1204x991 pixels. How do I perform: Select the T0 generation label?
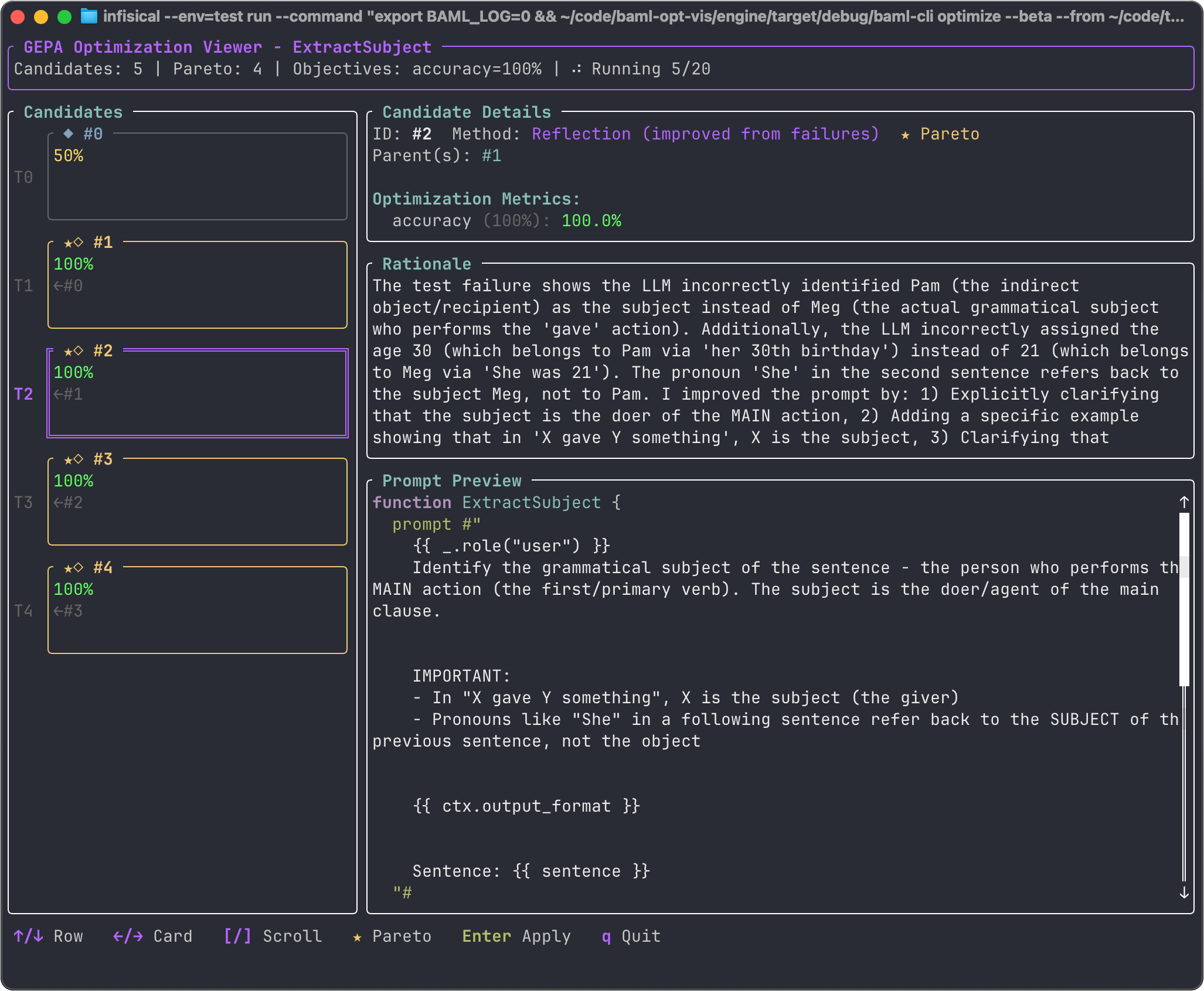coord(24,177)
